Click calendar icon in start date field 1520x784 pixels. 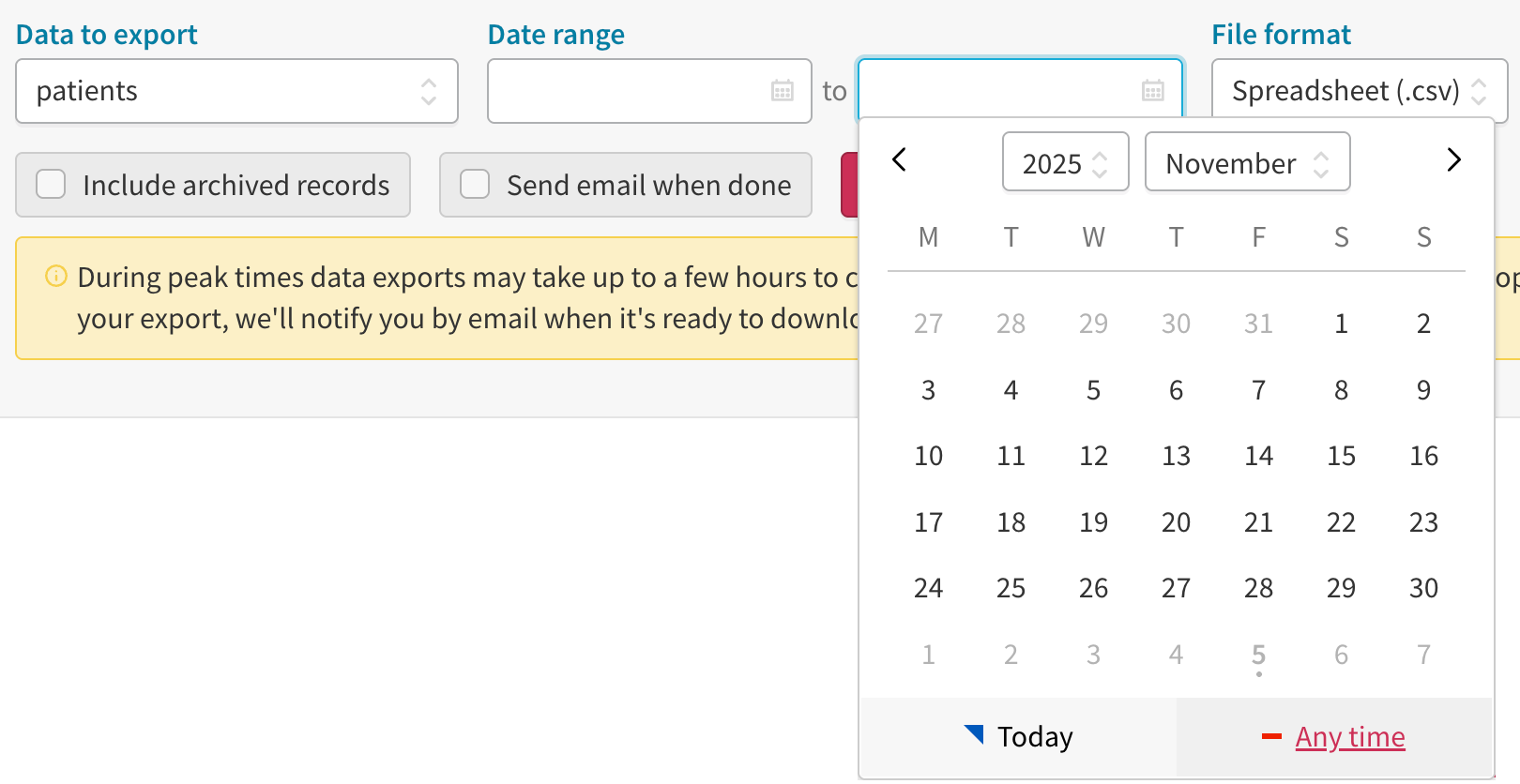(783, 91)
